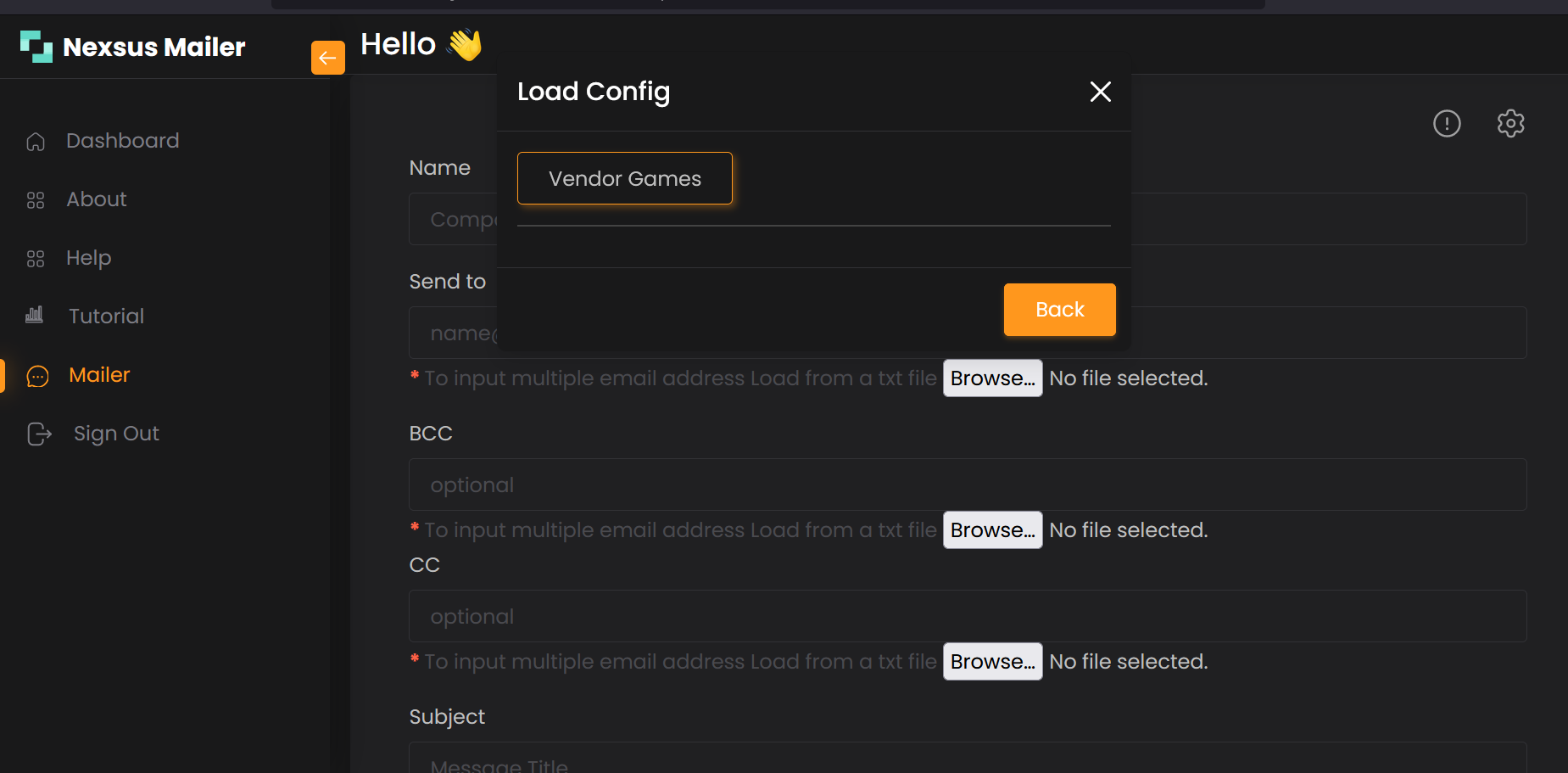This screenshot has width=1568, height=773.
Task: Open settings gear icon
Action: [x=1511, y=124]
